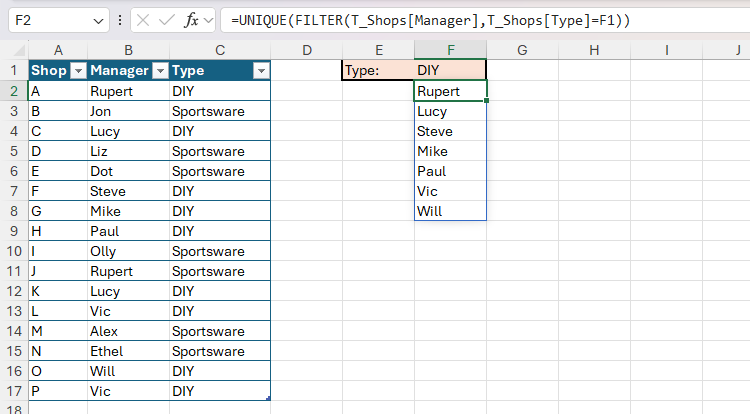The image size is (750, 414).
Task: Click into the UNIQUE FILTER formula bar
Action: tap(485, 21)
